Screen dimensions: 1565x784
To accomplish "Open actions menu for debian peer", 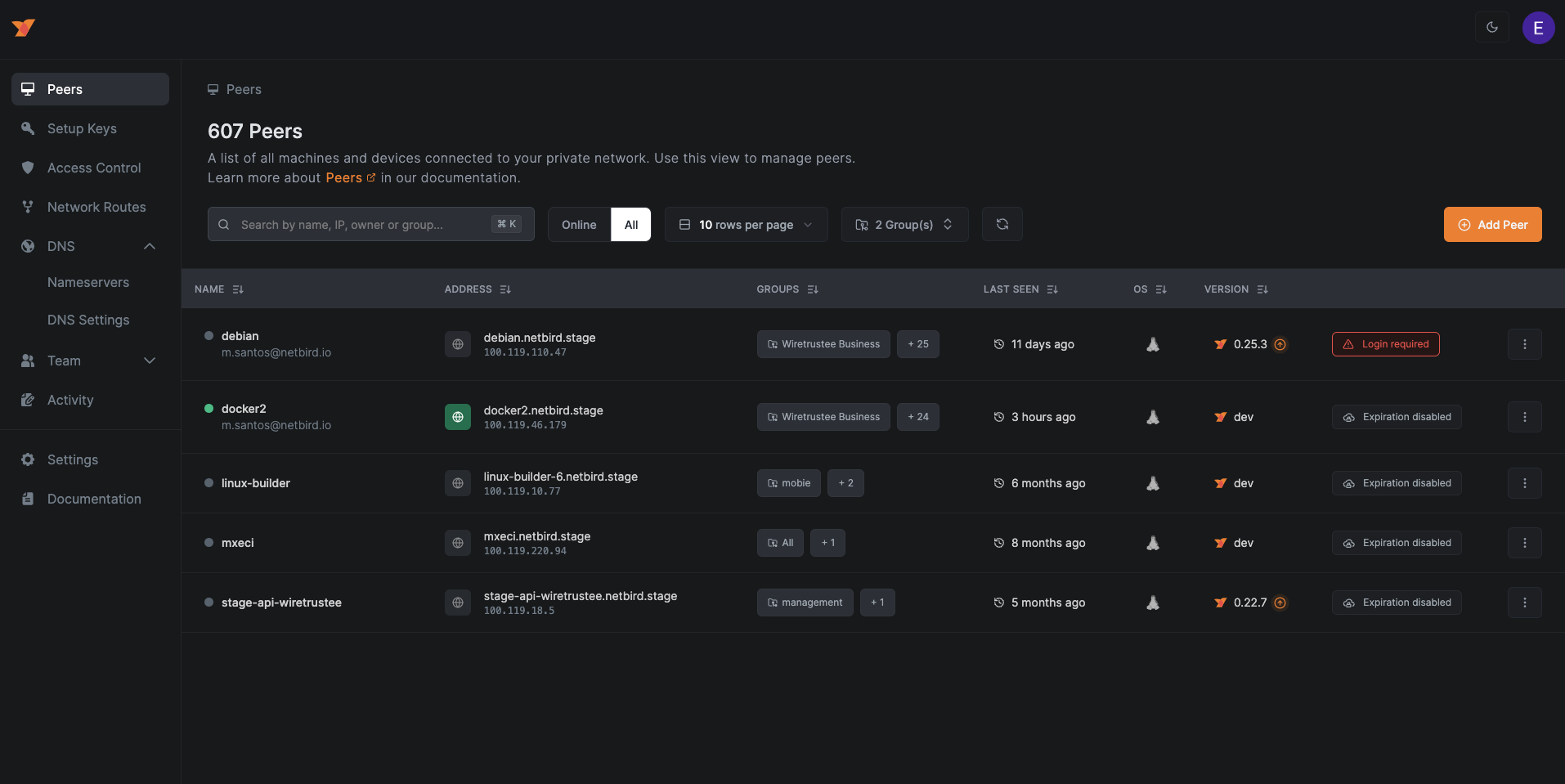I will [x=1525, y=344].
